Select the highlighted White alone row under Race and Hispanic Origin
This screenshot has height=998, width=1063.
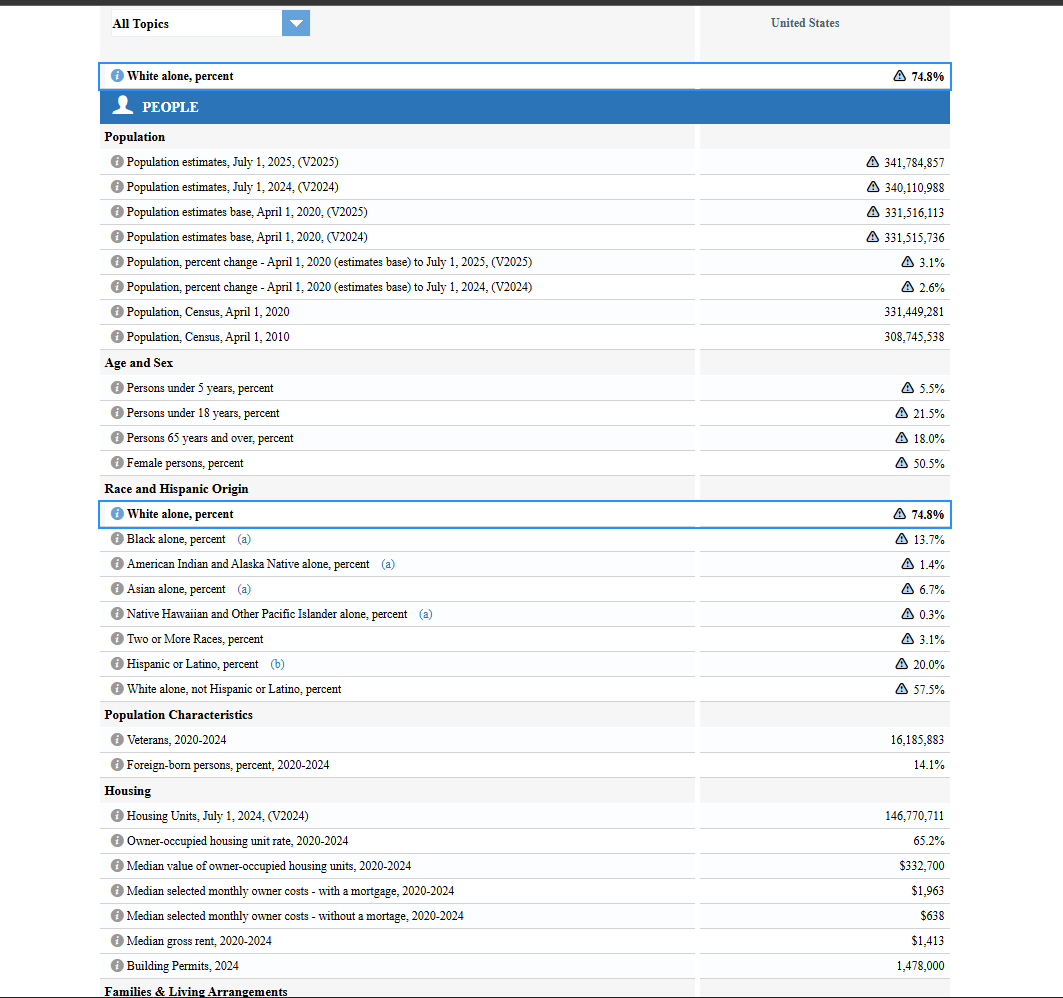(x=525, y=514)
